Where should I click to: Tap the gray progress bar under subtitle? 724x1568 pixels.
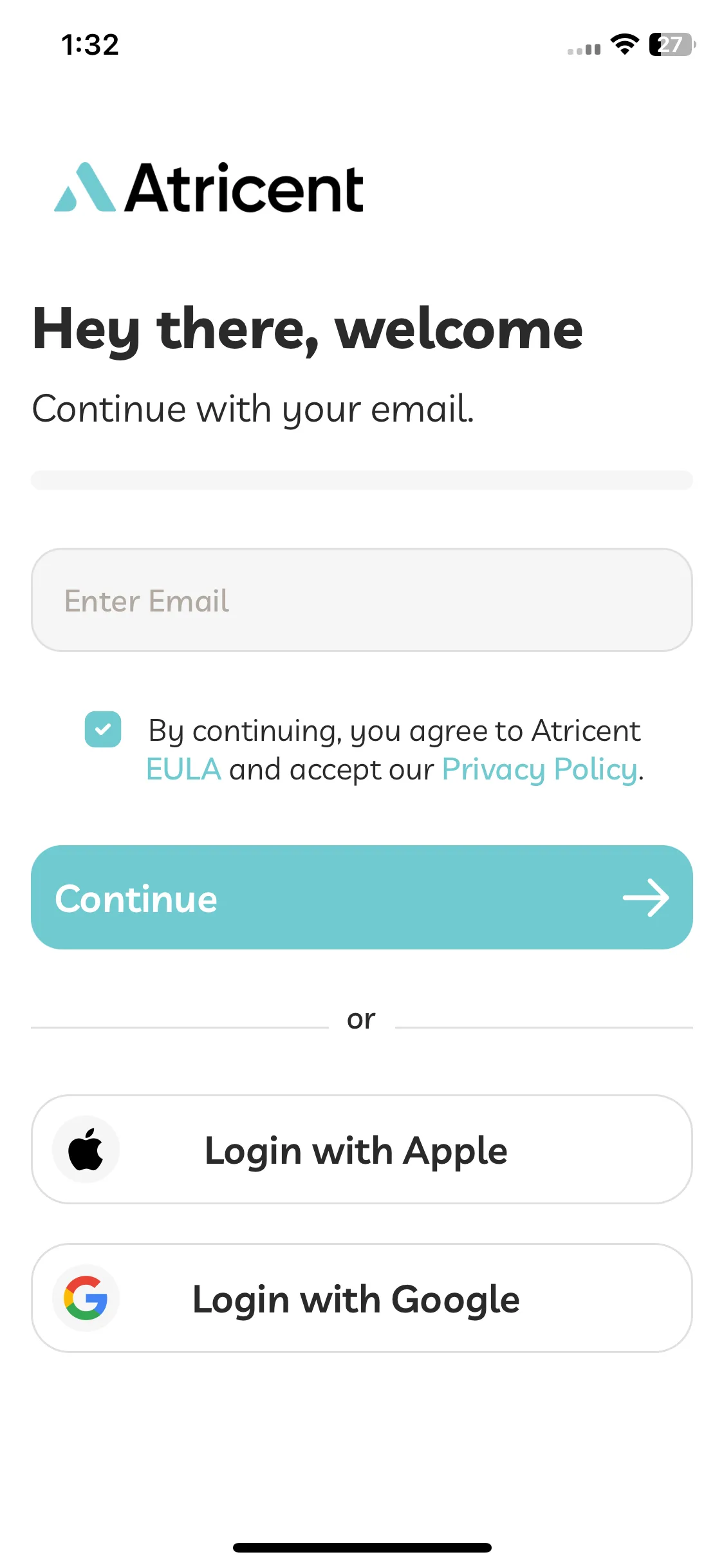[x=362, y=480]
